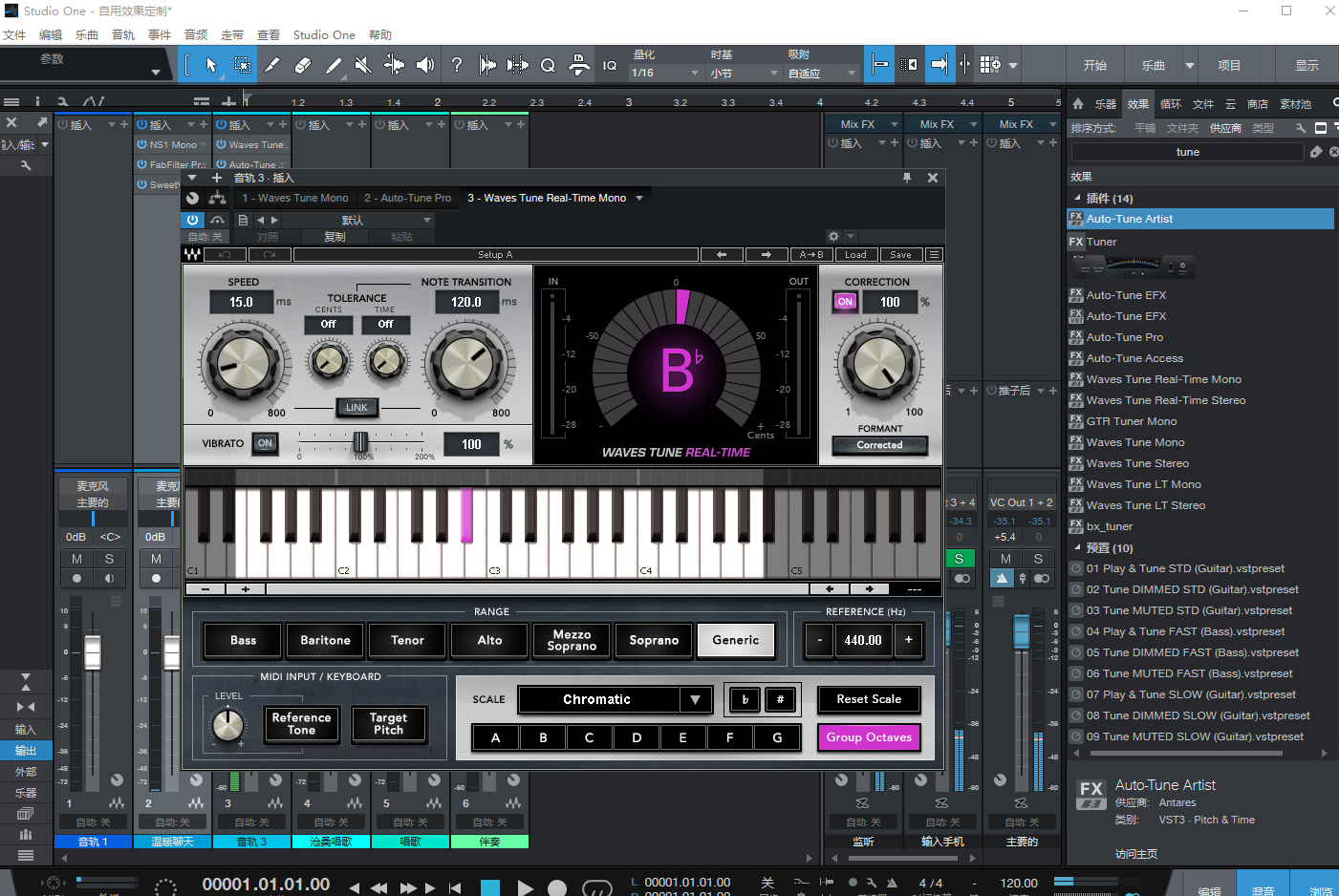Click the Waves logo icon

(x=193, y=255)
